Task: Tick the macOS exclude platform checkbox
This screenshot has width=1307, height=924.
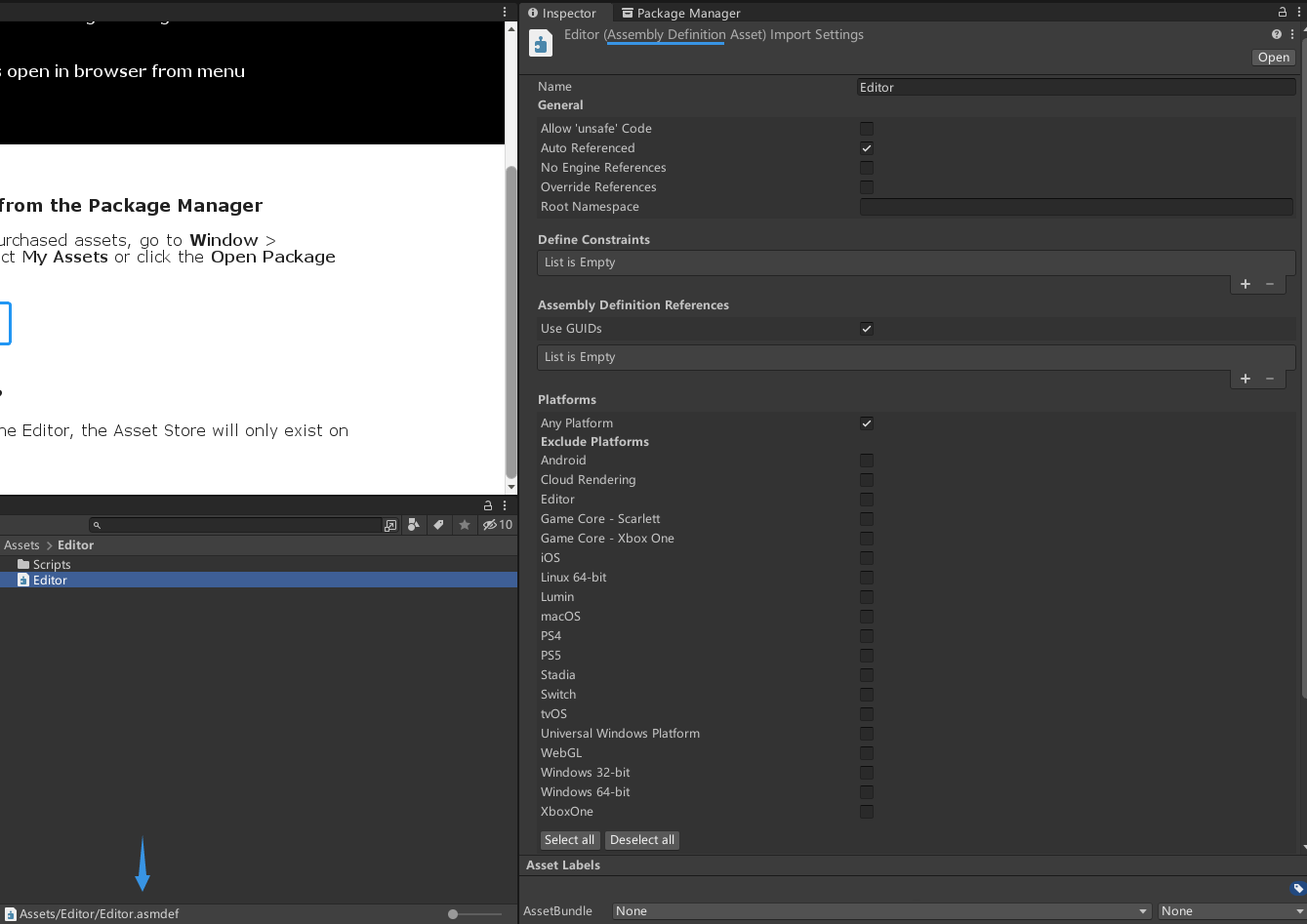Action: 867,617
